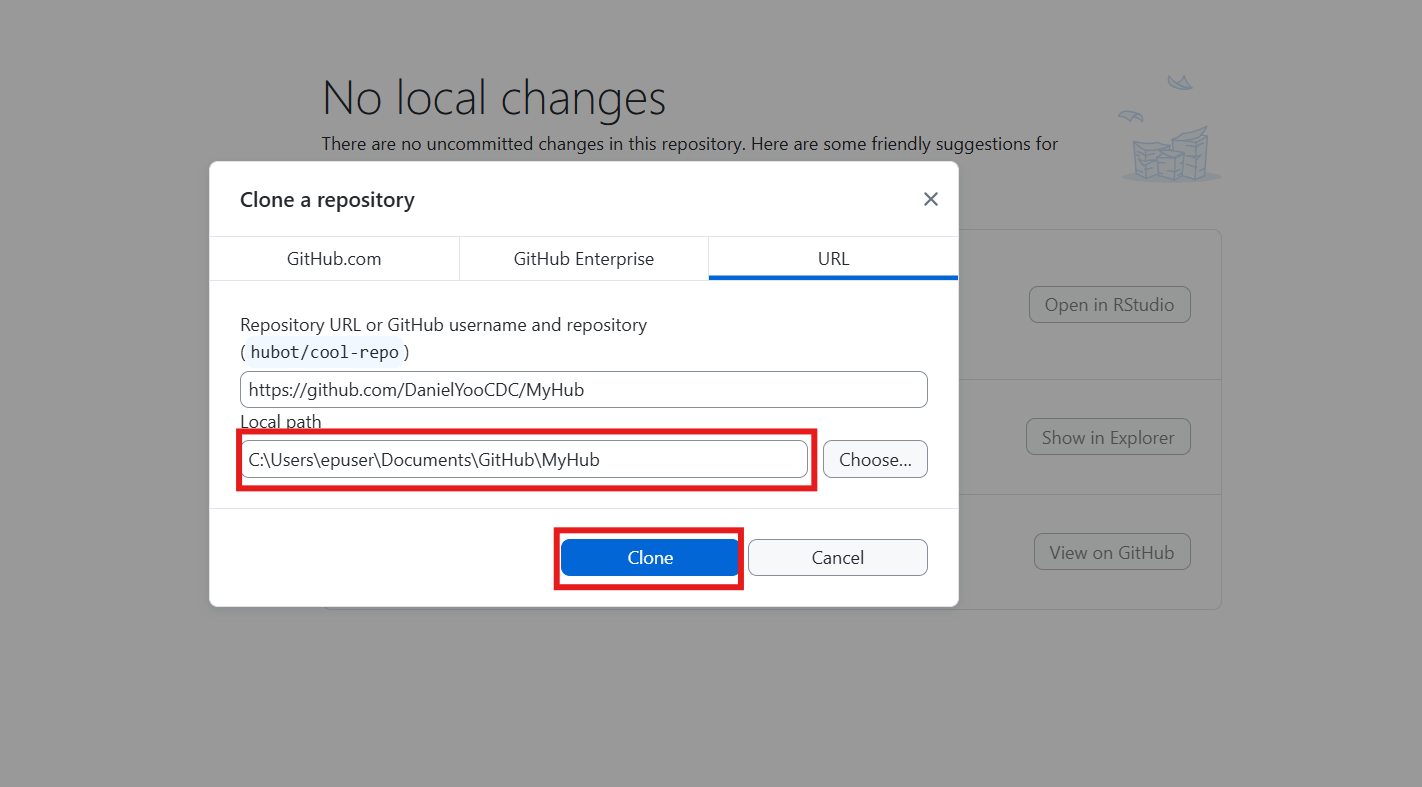The height and width of the screenshot is (787, 1422).
Task: Click Show in Explorer button
Action: [1108, 437]
